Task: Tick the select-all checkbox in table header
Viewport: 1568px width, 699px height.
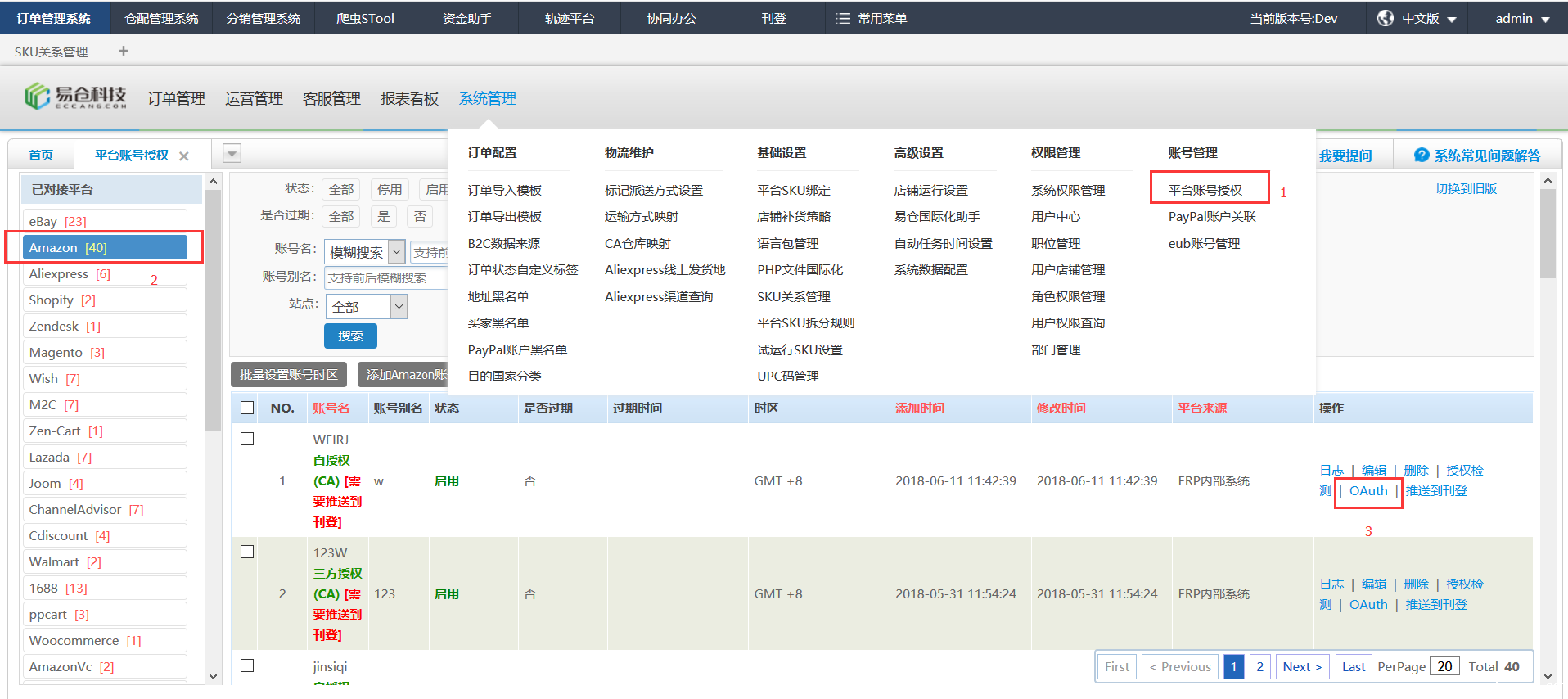Action: tap(247, 408)
